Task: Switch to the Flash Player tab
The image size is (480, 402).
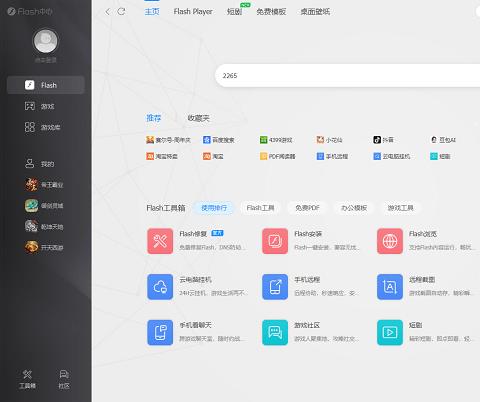Action: (193, 12)
